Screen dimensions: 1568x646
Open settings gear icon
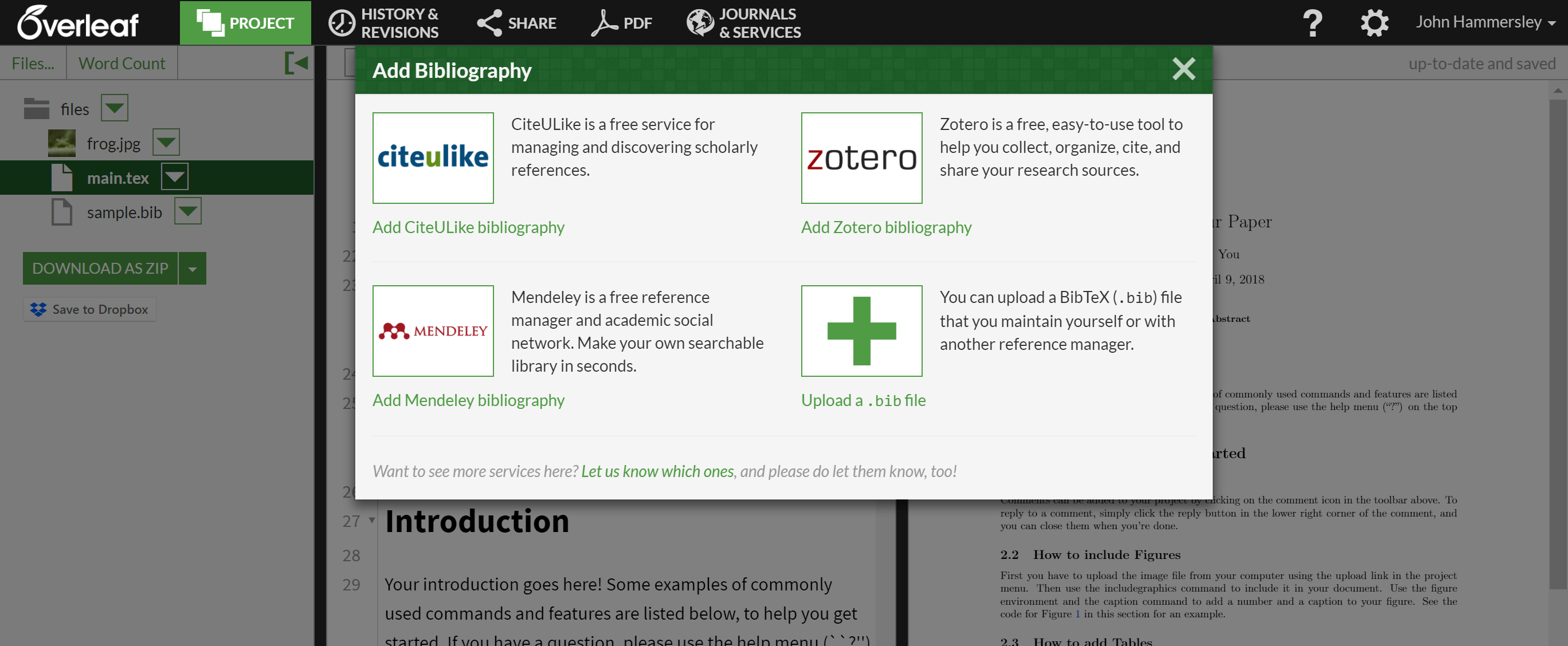click(x=1374, y=23)
